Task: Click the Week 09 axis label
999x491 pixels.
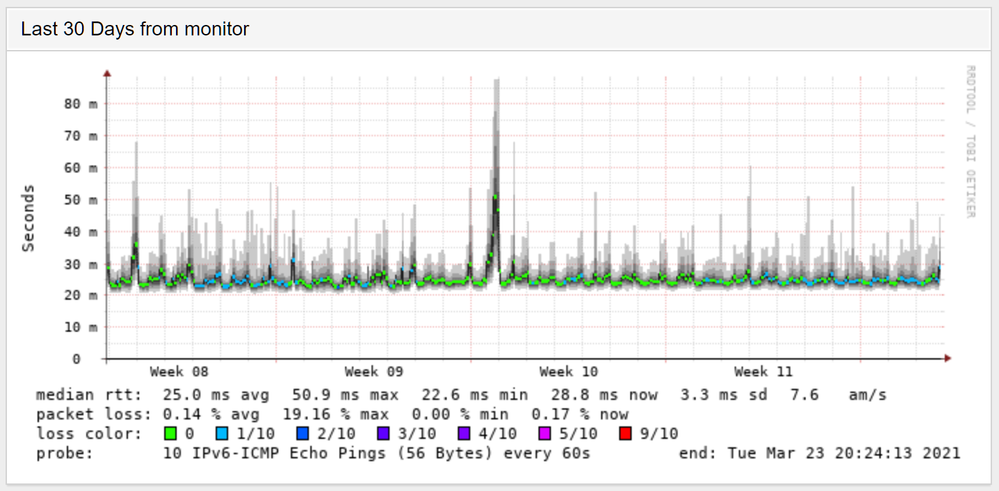Action: pyautogui.click(x=373, y=371)
